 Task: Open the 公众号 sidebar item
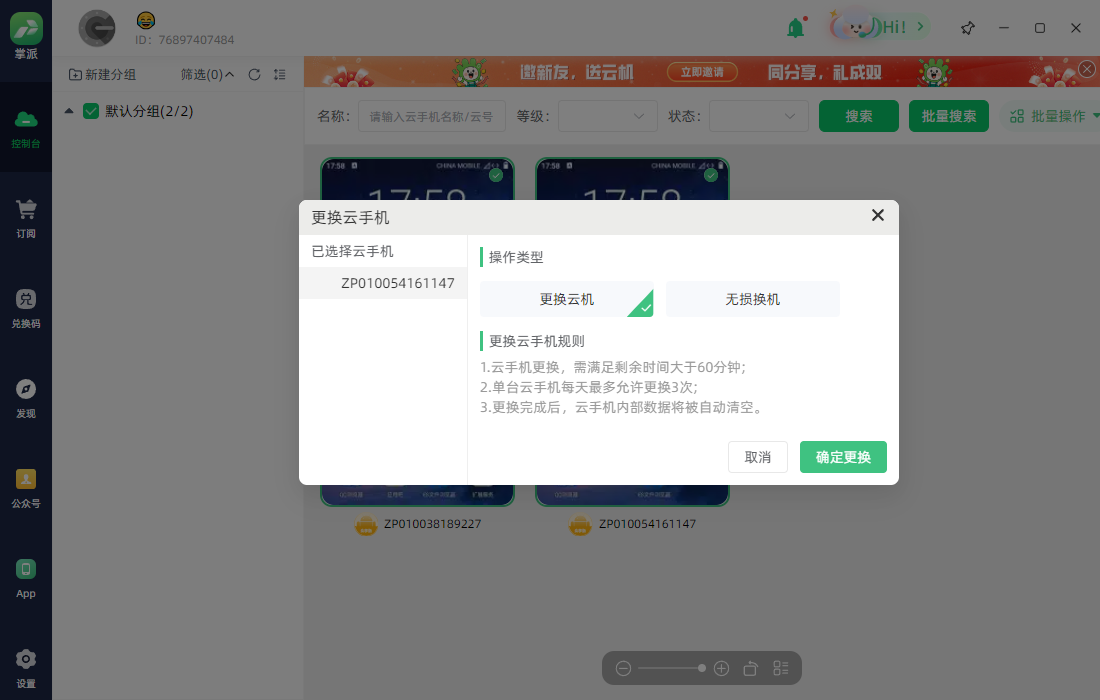click(x=26, y=488)
